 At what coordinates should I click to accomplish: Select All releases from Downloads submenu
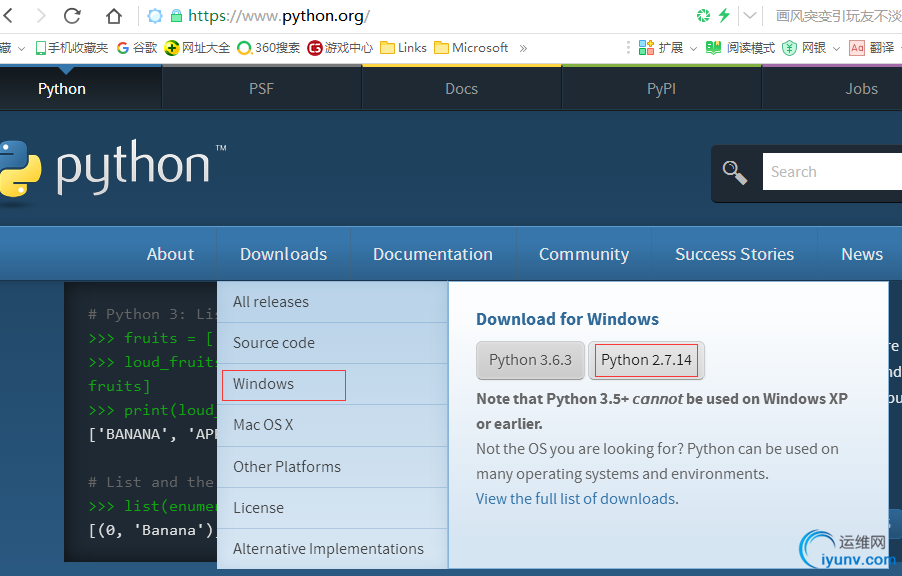(x=332, y=302)
